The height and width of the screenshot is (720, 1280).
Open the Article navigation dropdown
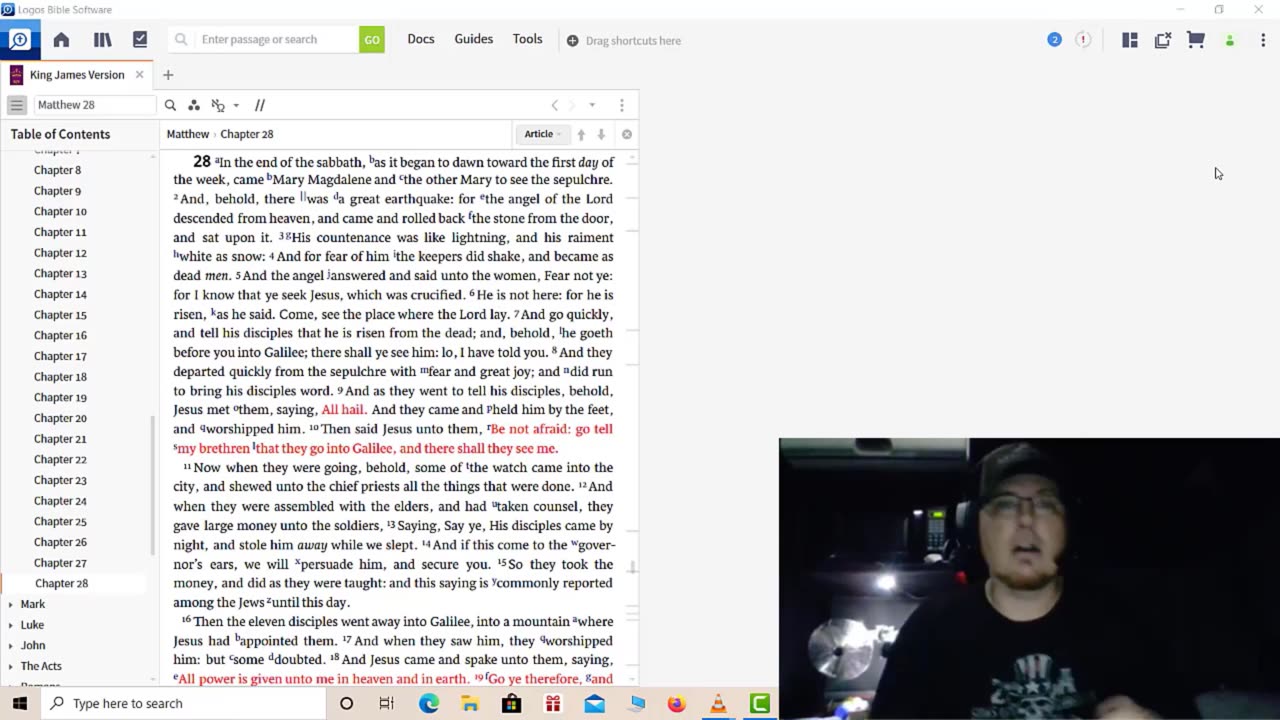(x=542, y=134)
